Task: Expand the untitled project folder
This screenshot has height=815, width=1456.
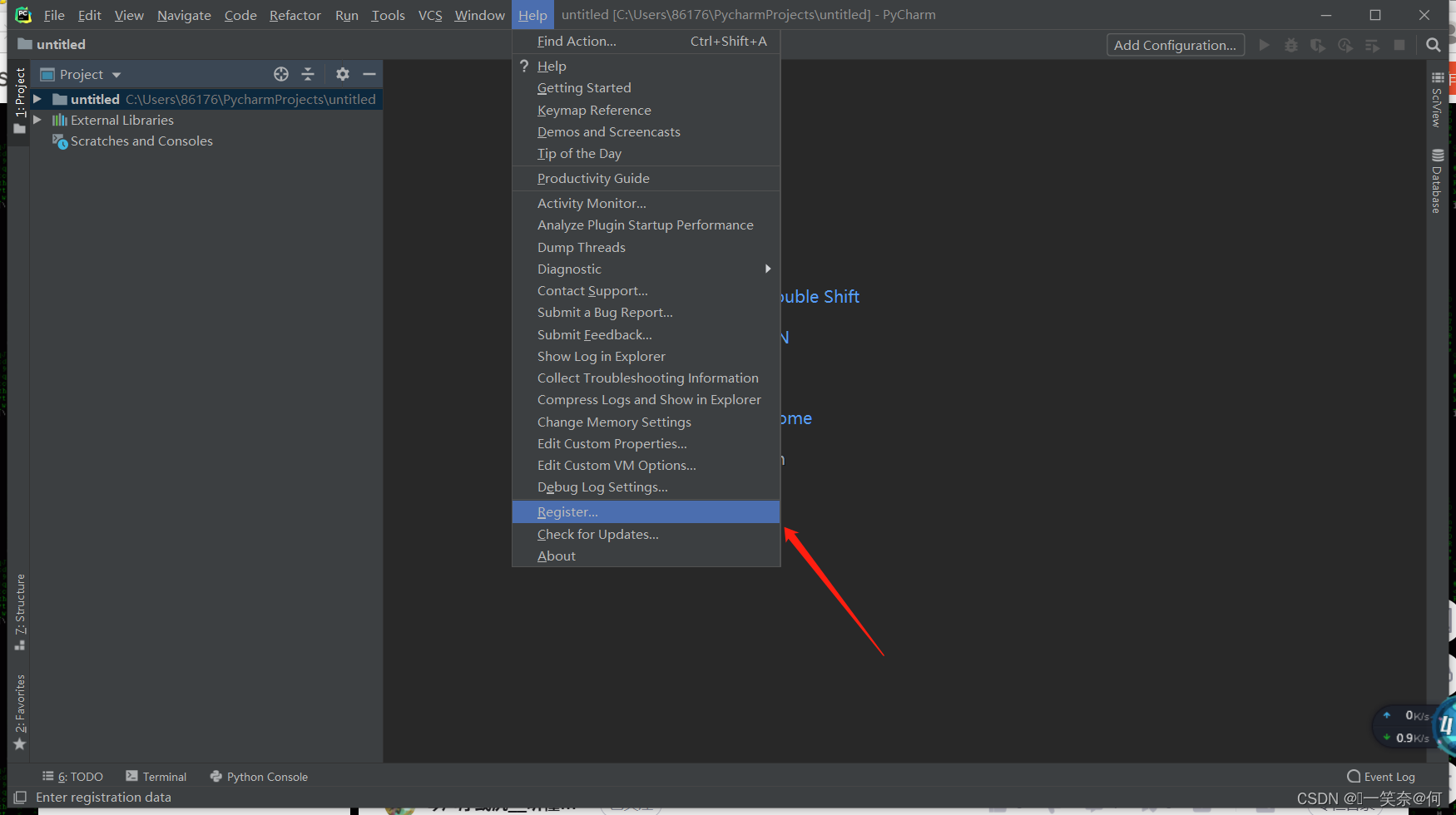Action: click(37, 99)
